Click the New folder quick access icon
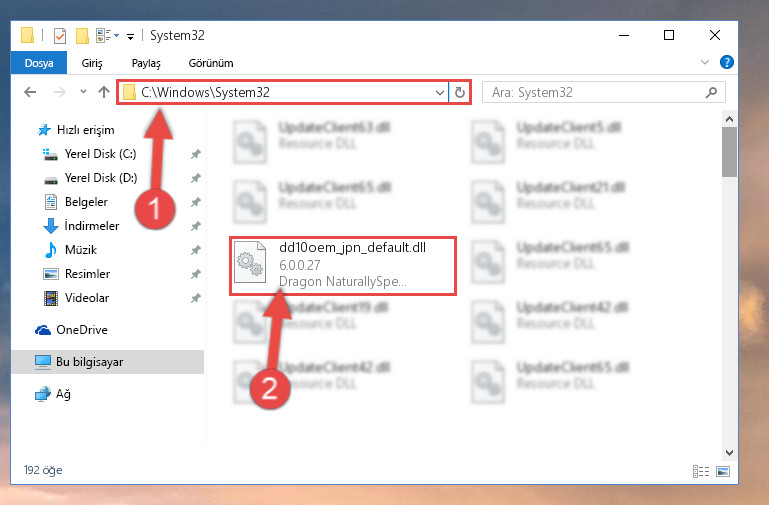This screenshot has height=505, width=769. click(82, 36)
